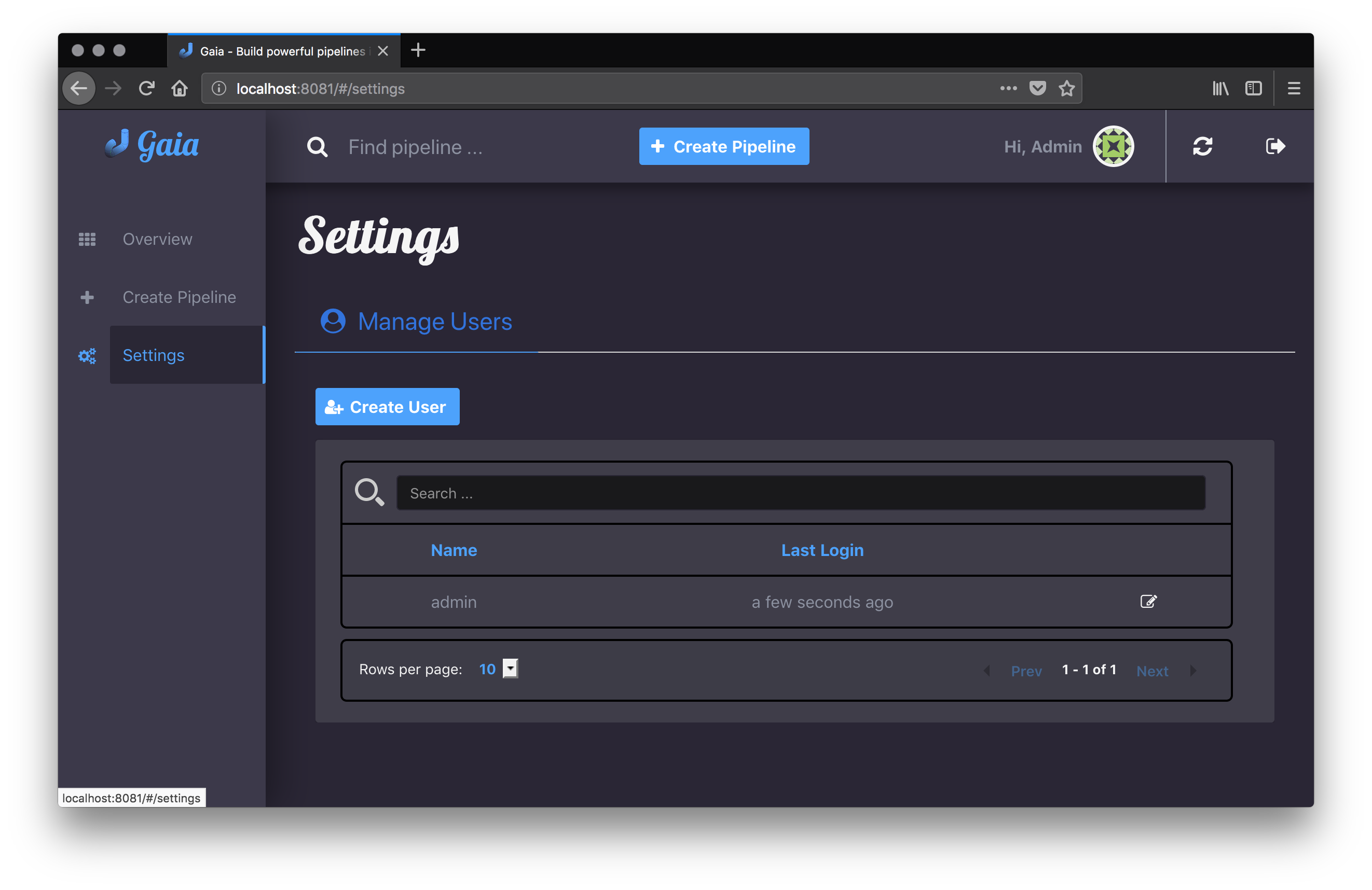Go to the browser home page icon
This screenshot has height=890, width=1372.
[x=180, y=88]
